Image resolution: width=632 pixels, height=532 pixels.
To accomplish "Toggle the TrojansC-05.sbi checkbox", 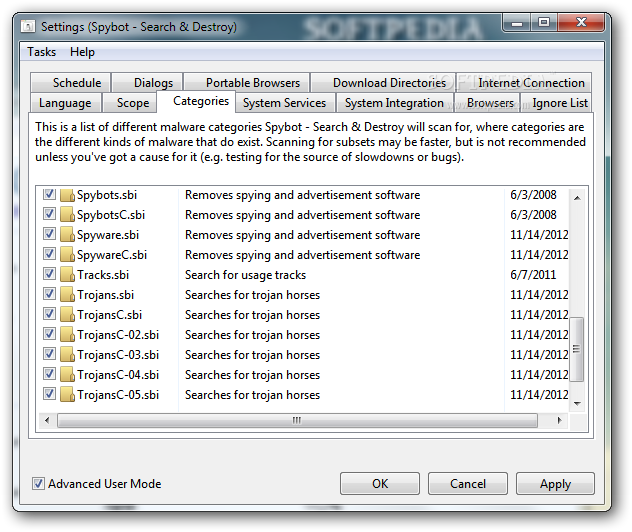I will coord(49,394).
